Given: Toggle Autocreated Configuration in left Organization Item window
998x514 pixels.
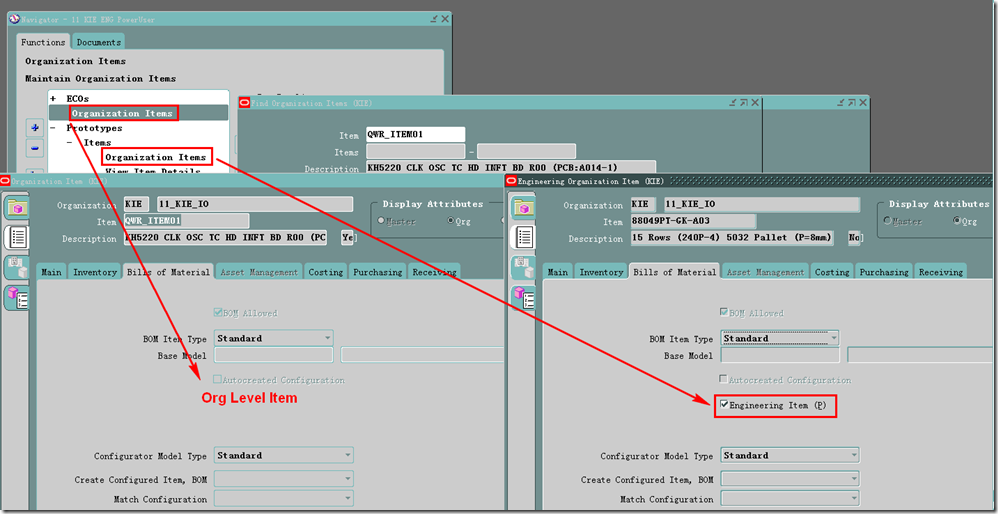Looking at the screenshot, I should point(218,380).
